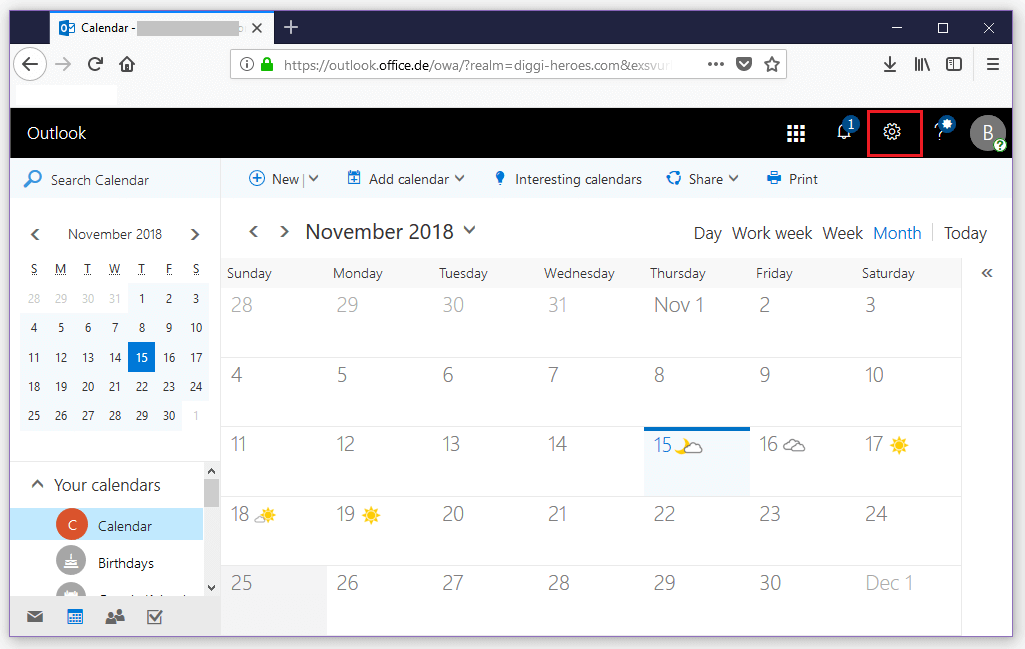Open the Firefox hamburger menu
Viewport: 1025px width, 649px height.
pyautogui.click(x=993, y=64)
